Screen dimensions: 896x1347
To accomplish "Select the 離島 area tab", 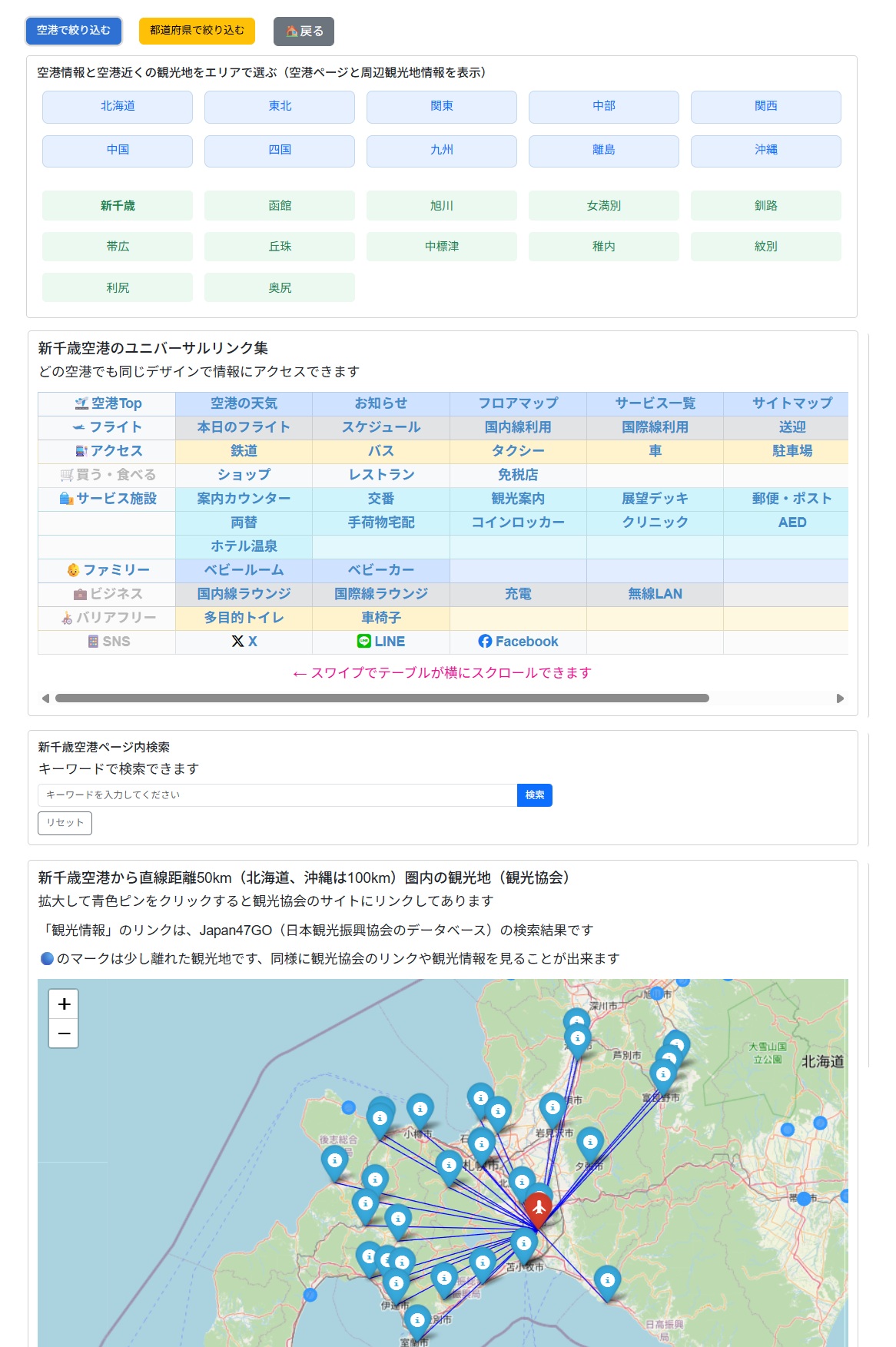I will coord(604,151).
